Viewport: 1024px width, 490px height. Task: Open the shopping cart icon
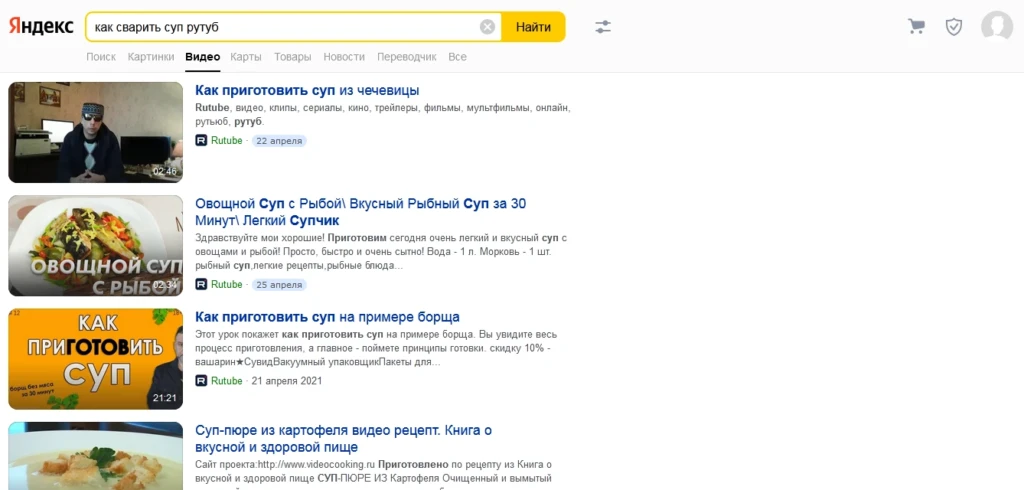916,27
